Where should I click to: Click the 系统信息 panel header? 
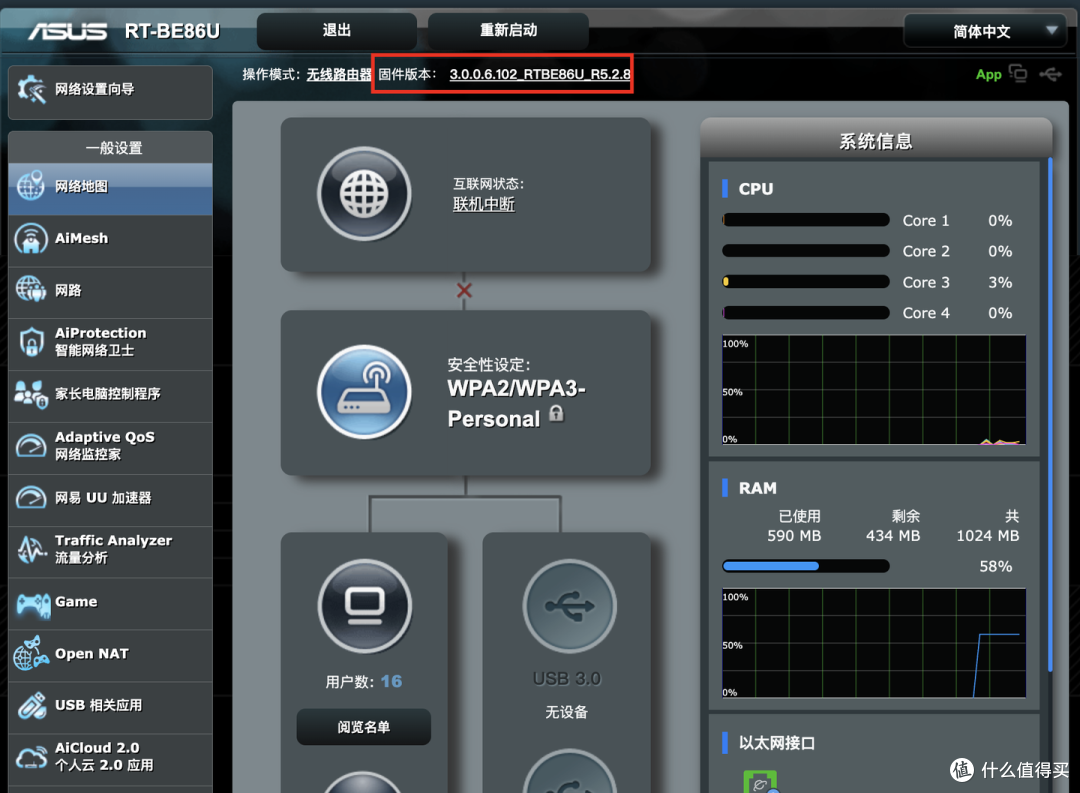(x=876, y=141)
